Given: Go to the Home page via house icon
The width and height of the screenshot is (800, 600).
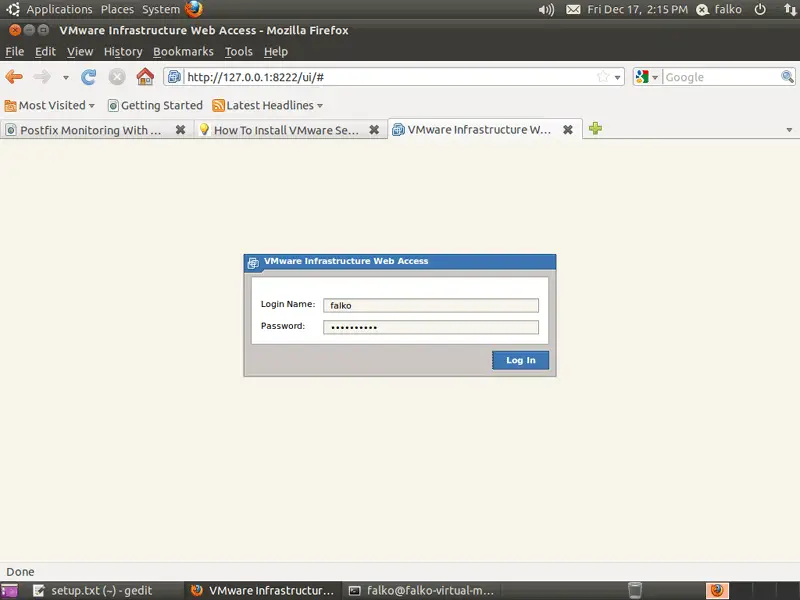Looking at the screenshot, I should tap(145, 77).
